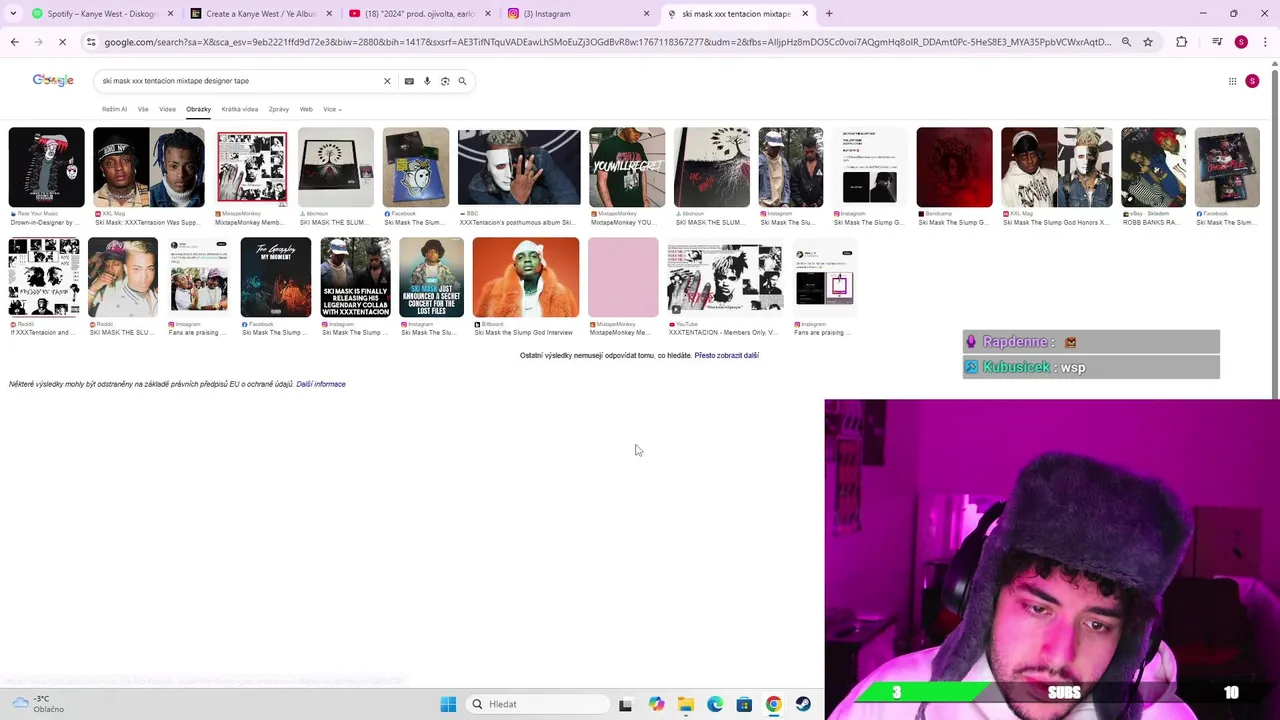Open the Billboard Slump God Interview image
Image resolution: width=1280 pixels, height=720 pixels.
(x=526, y=277)
